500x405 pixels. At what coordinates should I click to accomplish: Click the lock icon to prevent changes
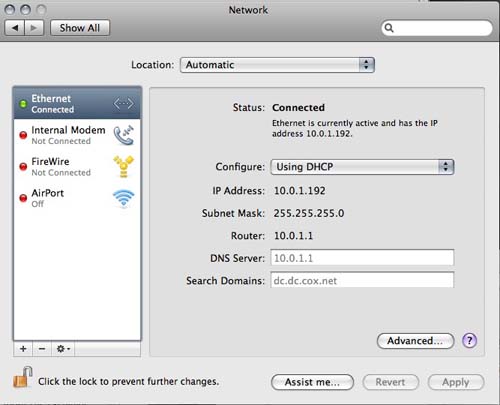tap(23, 378)
